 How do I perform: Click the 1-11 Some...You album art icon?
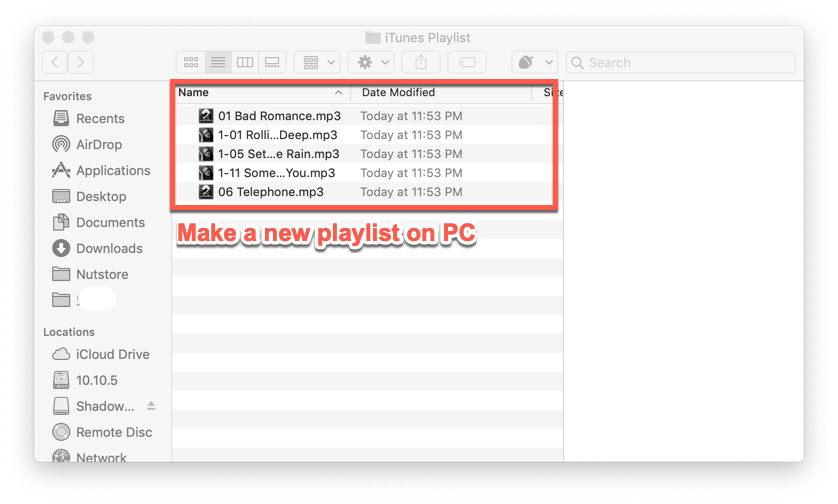(x=206, y=173)
